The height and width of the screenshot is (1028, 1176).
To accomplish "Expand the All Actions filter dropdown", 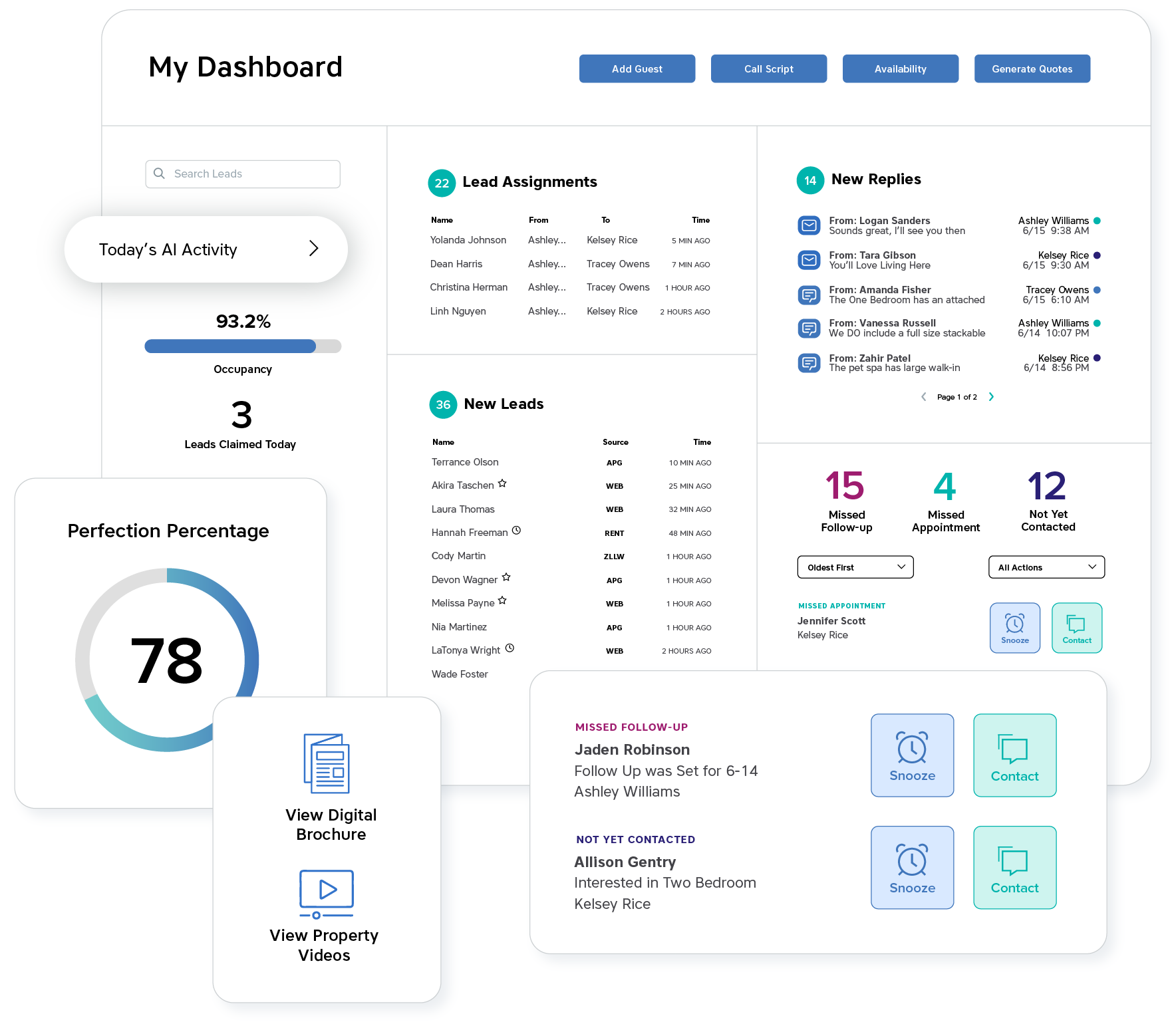I will pyautogui.click(x=1046, y=567).
